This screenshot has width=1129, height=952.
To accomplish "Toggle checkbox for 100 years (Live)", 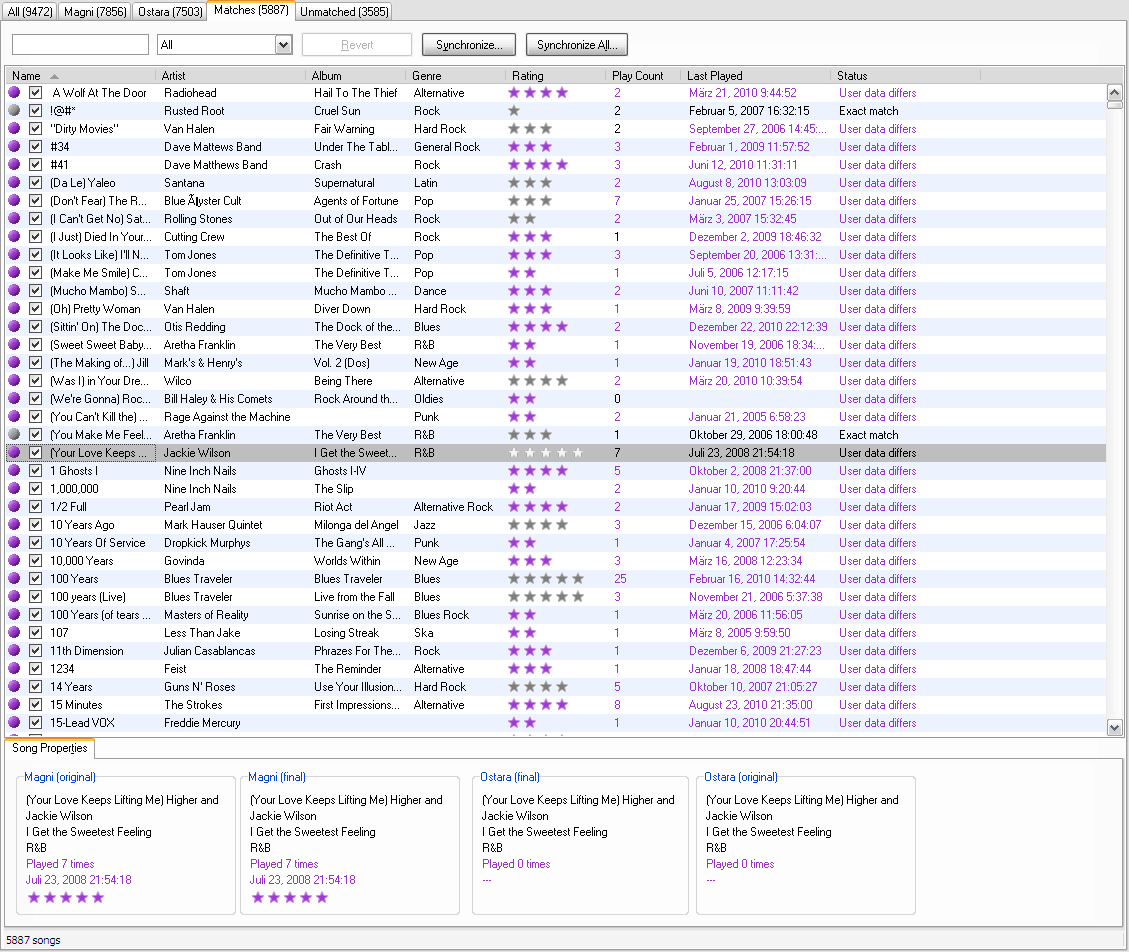I will point(35,596).
